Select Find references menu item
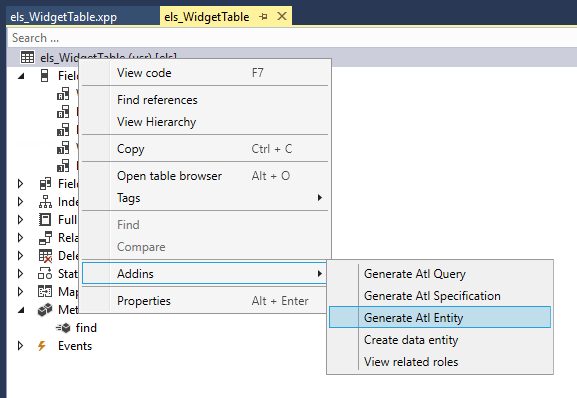 [205, 100]
